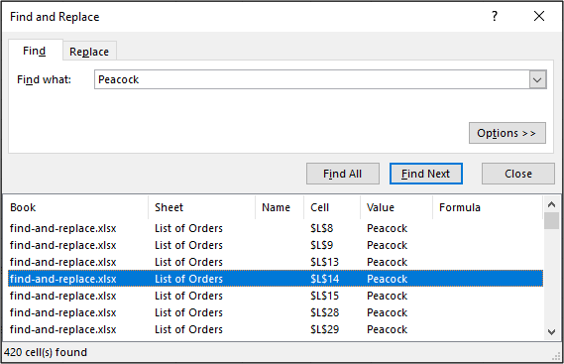The width and height of the screenshot is (564, 364).
Task: Select result row for cell $L$29
Action: 276,329
